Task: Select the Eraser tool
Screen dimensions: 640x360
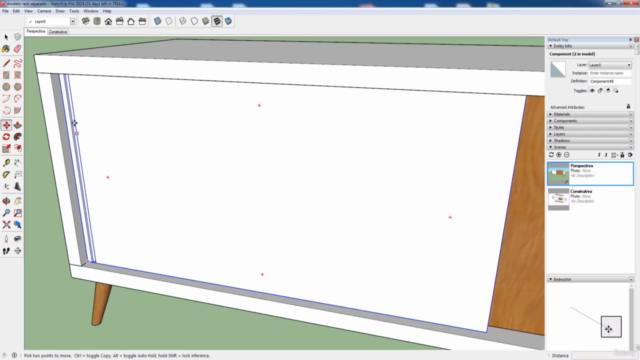Action: pyautogui.click(x=18, y=49)
